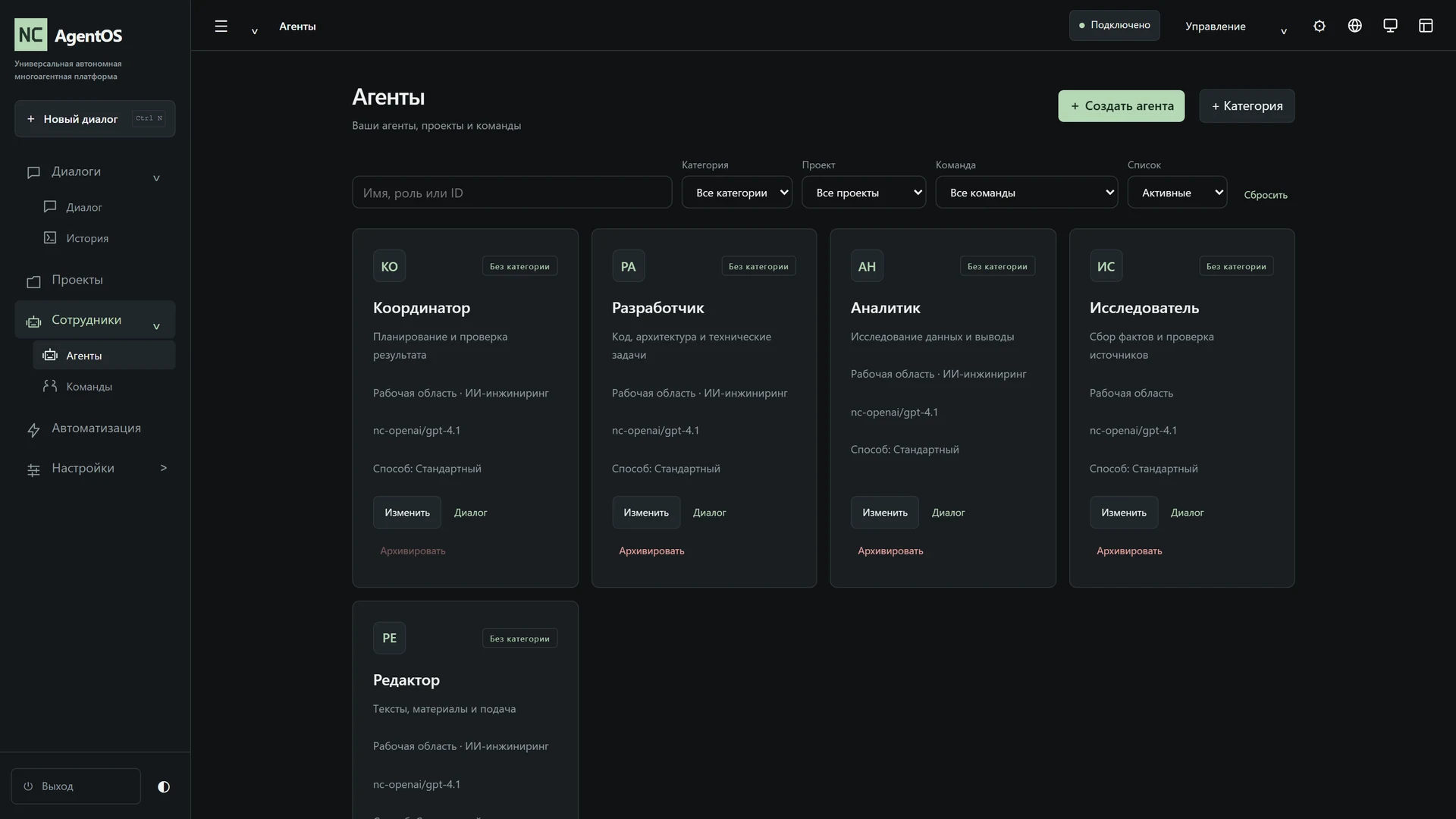
Task: Open the Автоматизация lightning section
Action: (95, 428)
